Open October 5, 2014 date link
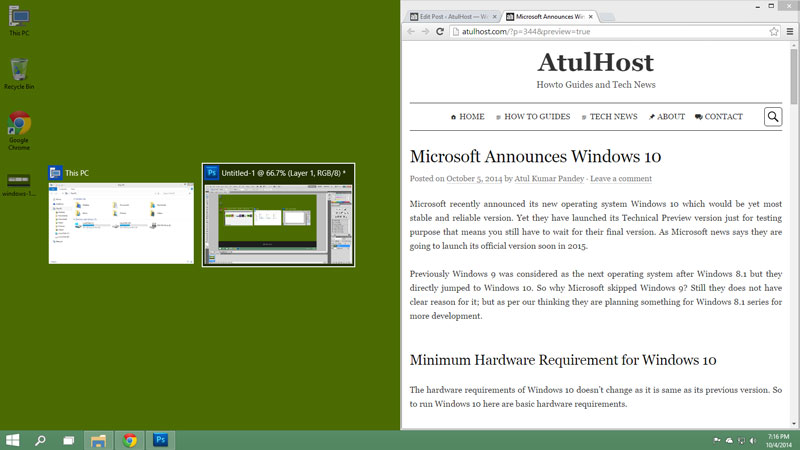This screenshot has height=450, width=800. [x=474, y=179]
